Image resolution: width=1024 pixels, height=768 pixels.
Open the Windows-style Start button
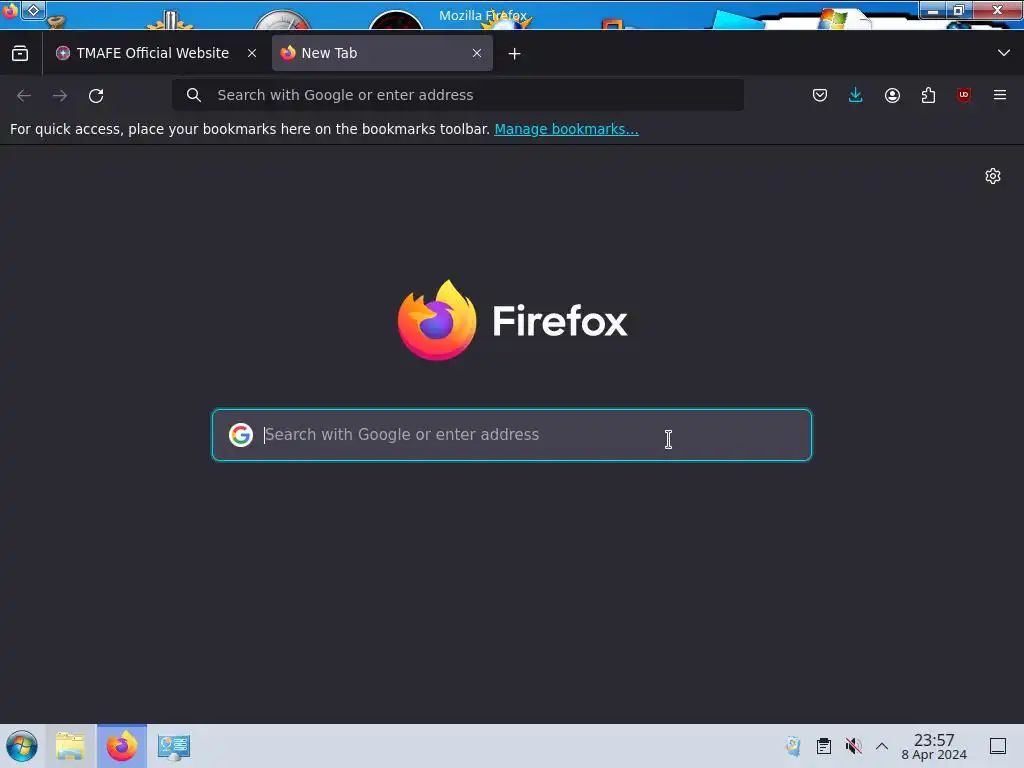22,746
